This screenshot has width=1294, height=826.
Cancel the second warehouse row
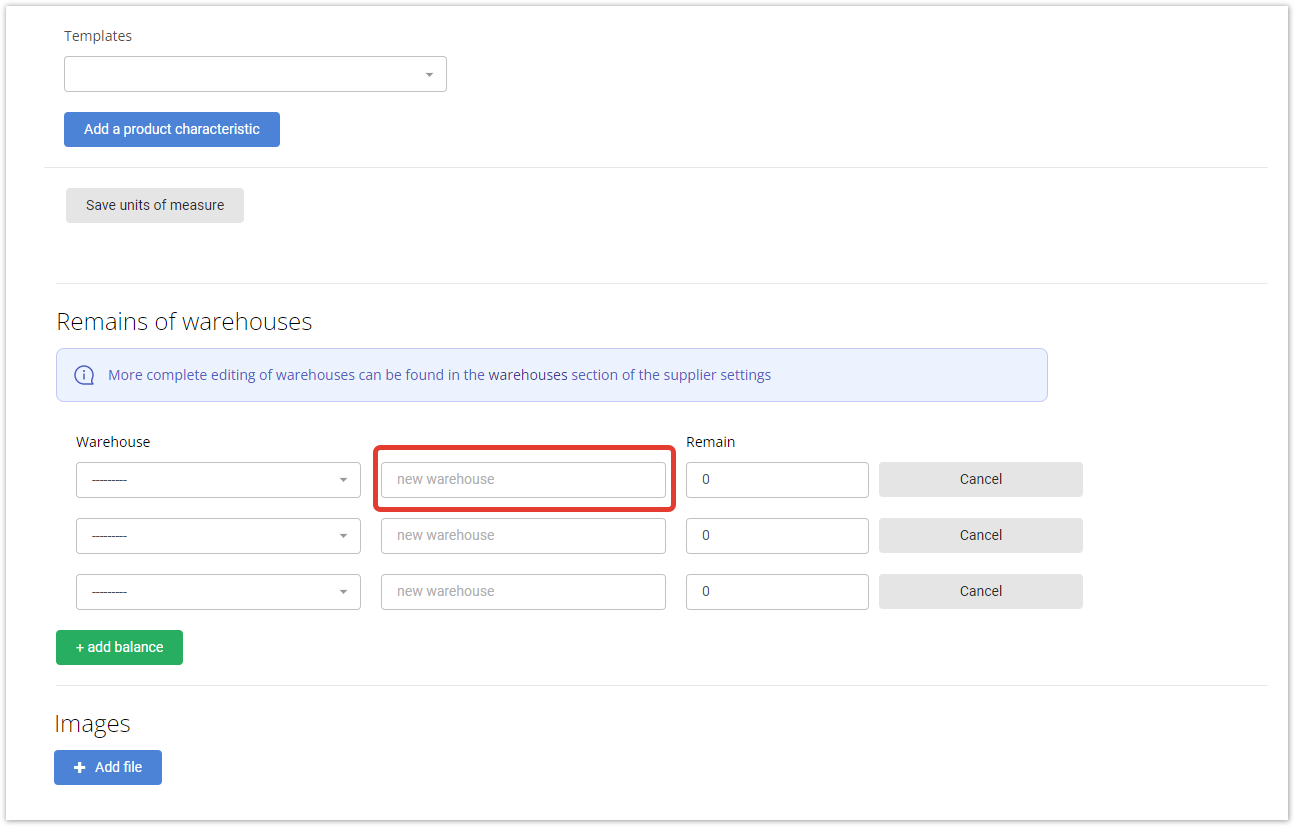(981, 535)
